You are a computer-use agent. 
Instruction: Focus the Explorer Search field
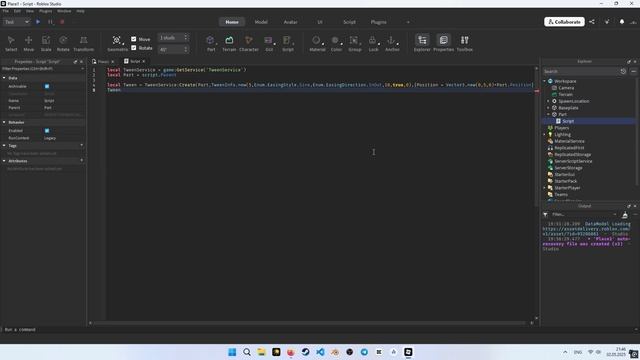[580, 71]
